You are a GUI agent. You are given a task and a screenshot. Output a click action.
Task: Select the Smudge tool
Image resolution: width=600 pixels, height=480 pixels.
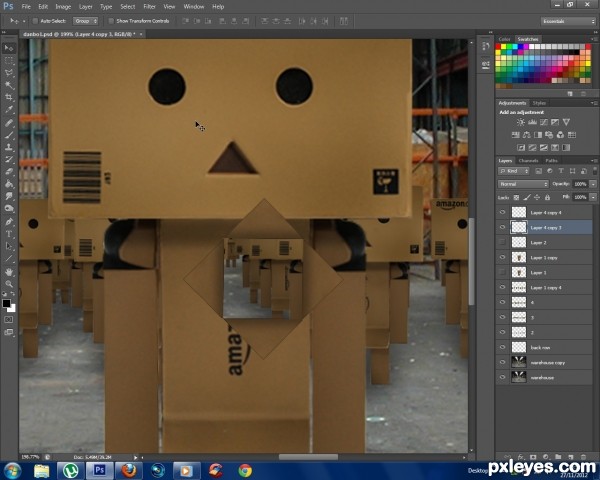[9, 196]
